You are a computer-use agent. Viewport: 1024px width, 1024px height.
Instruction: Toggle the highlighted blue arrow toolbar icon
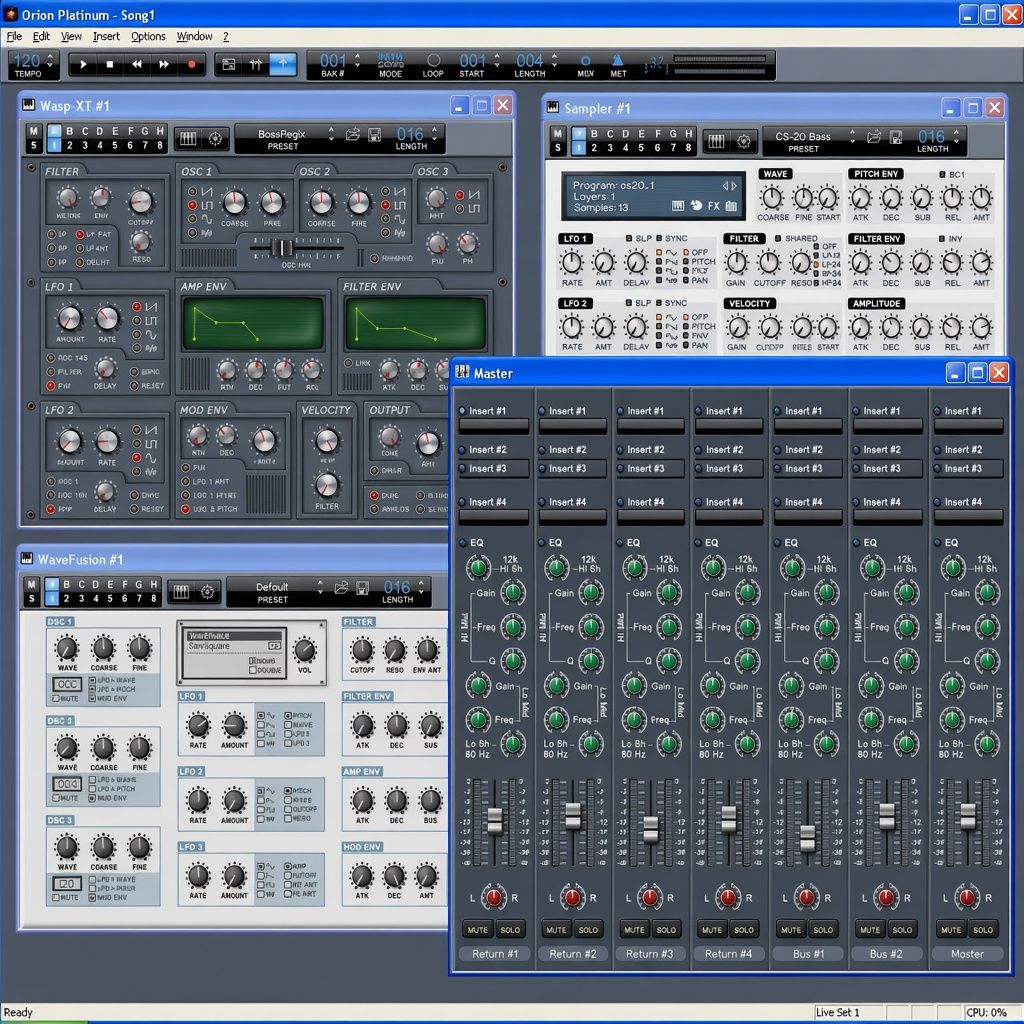click(x=283, y=65)
